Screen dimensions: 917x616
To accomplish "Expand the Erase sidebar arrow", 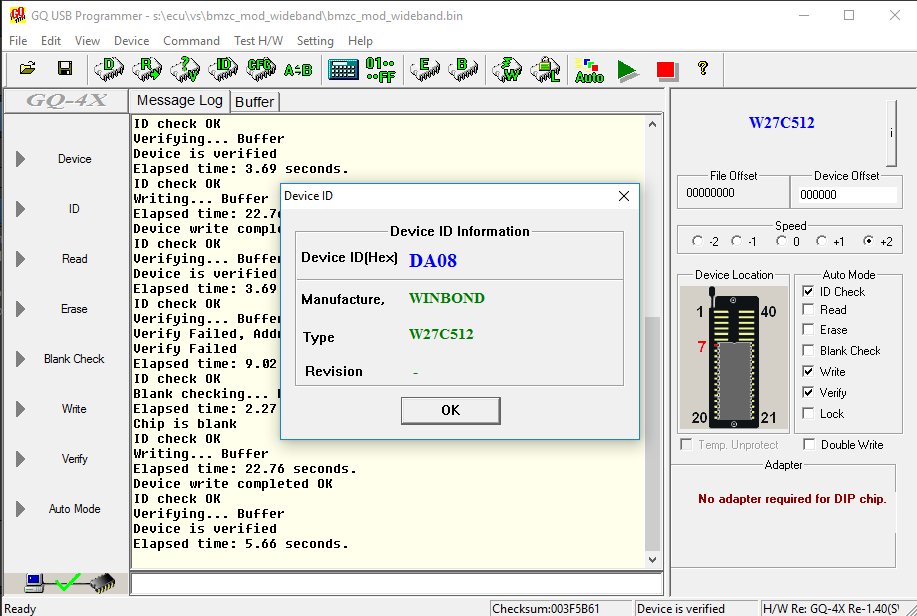I will tap(20, 309).
